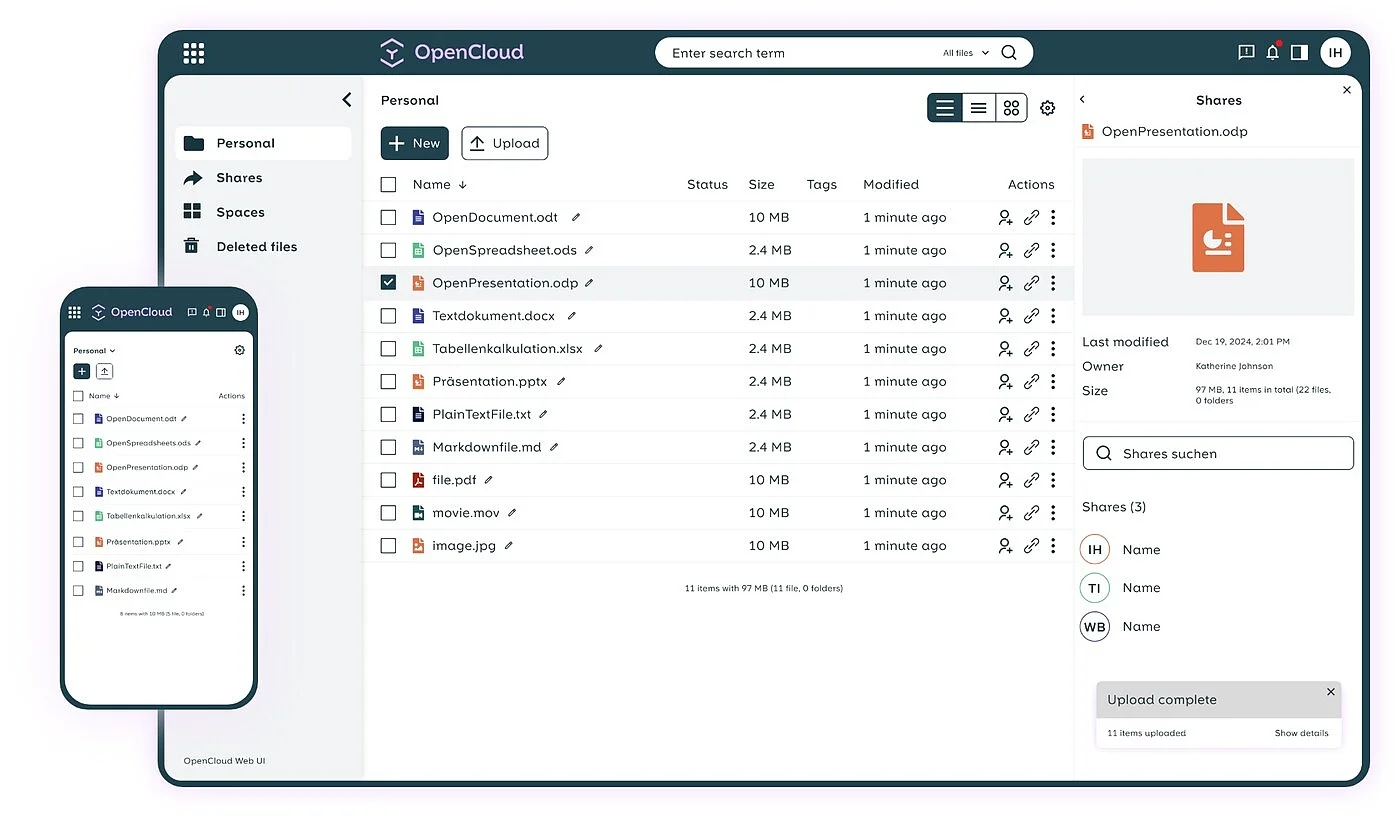The height and width of the screenshot is (817, 1400).
Task: Open the app launcher grid in desktop header
Action: point(194,53)
